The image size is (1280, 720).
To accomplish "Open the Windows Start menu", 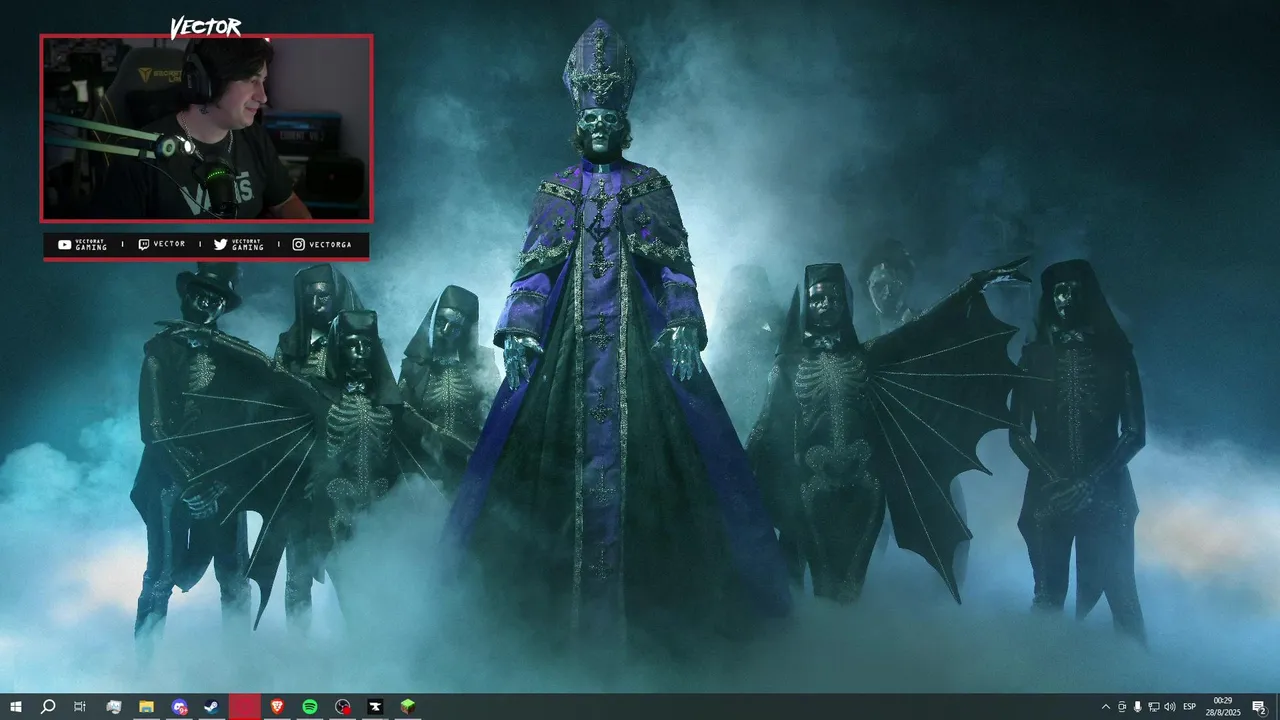I will (x=16, y=707).
